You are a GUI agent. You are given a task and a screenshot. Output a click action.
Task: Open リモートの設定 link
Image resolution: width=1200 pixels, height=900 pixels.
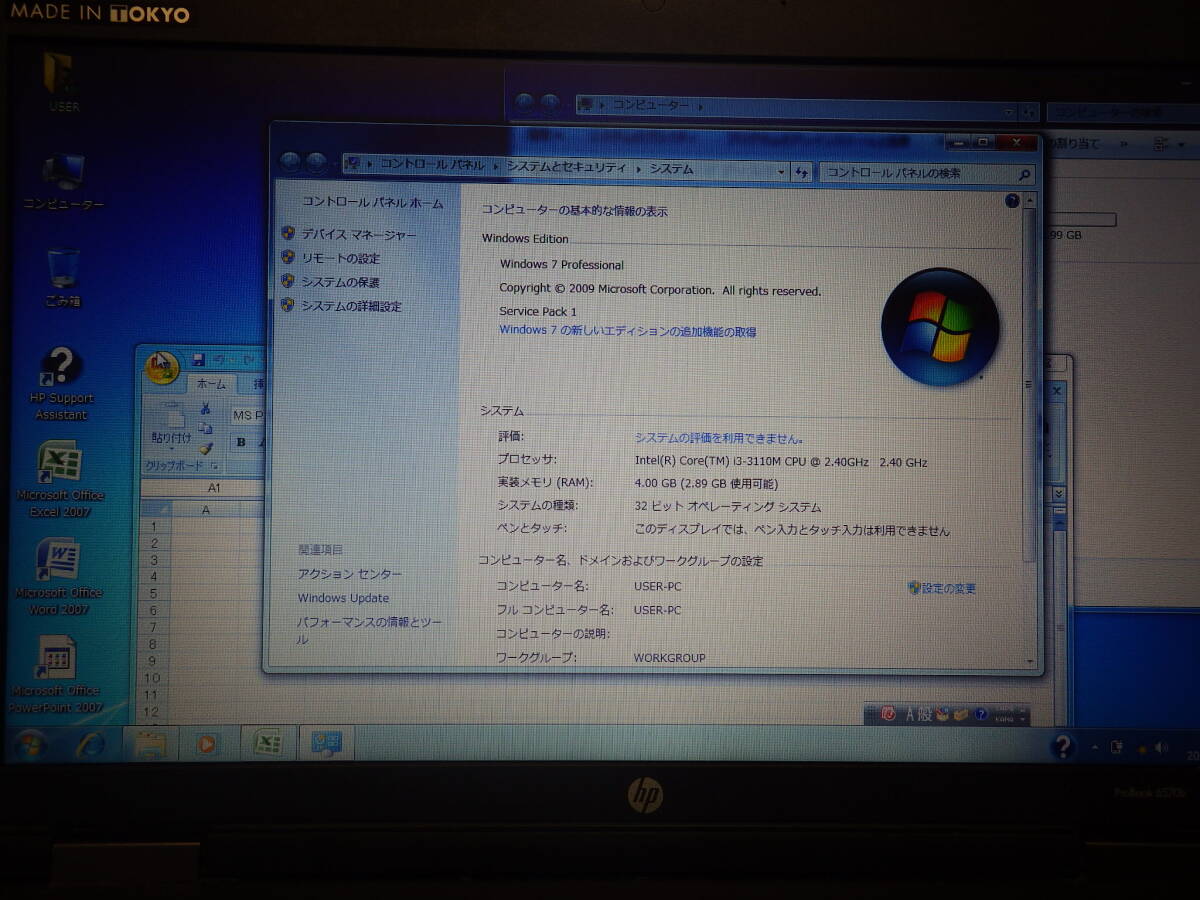pos(341,258)
